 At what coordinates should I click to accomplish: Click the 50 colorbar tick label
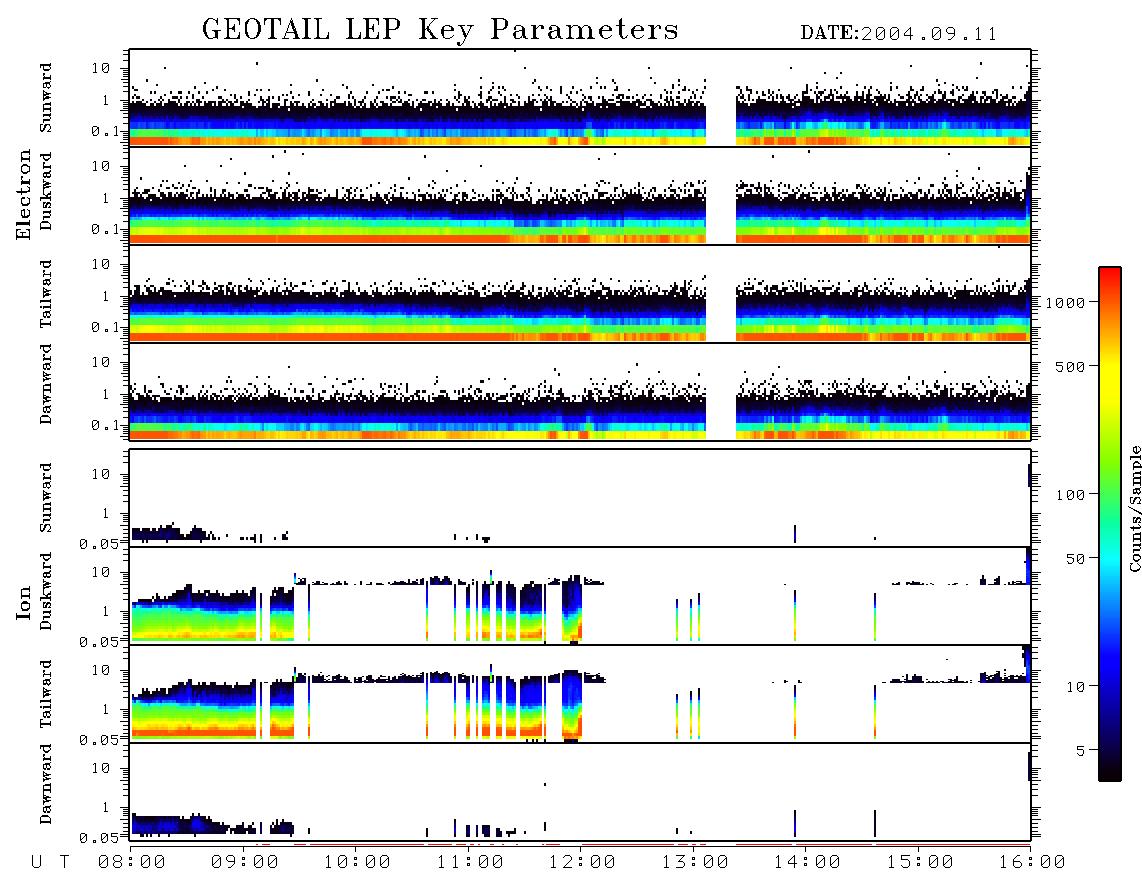[x=1075, y=559]
